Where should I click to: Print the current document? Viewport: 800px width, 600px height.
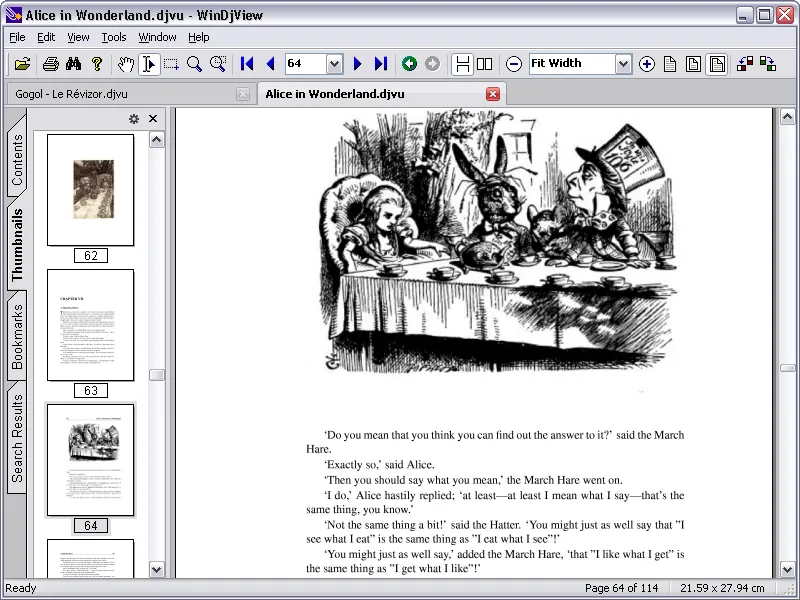coord(50,64)
